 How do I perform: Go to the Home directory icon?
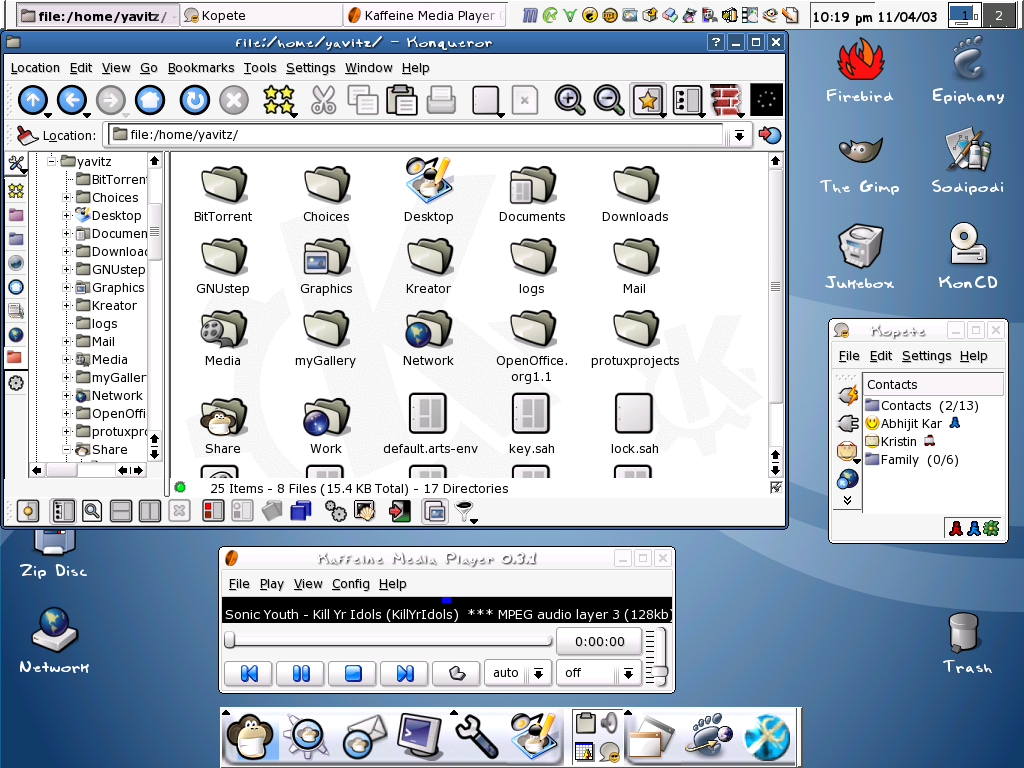point(150,101)
